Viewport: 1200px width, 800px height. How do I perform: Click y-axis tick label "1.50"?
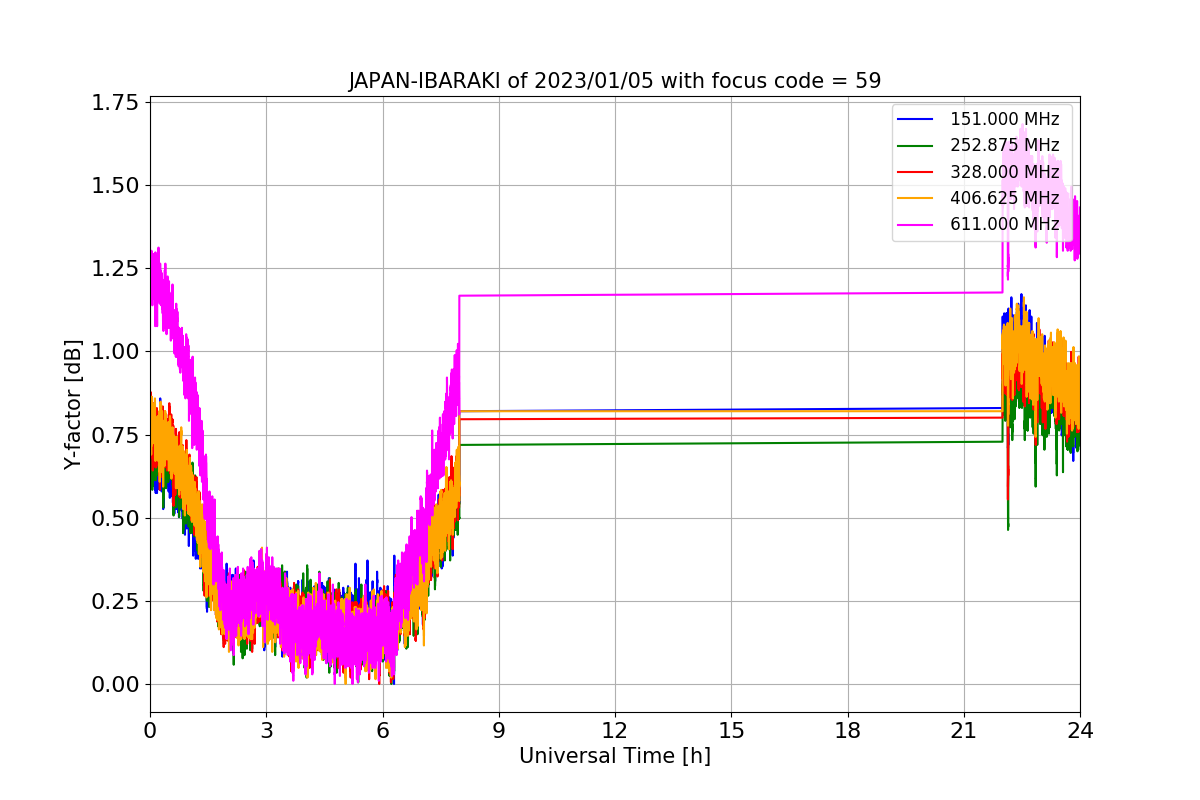coord(116,185)
